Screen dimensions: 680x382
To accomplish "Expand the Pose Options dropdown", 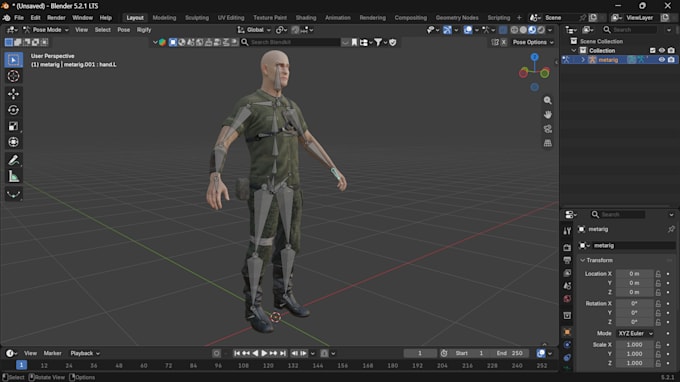I will [x=533, y=42].
